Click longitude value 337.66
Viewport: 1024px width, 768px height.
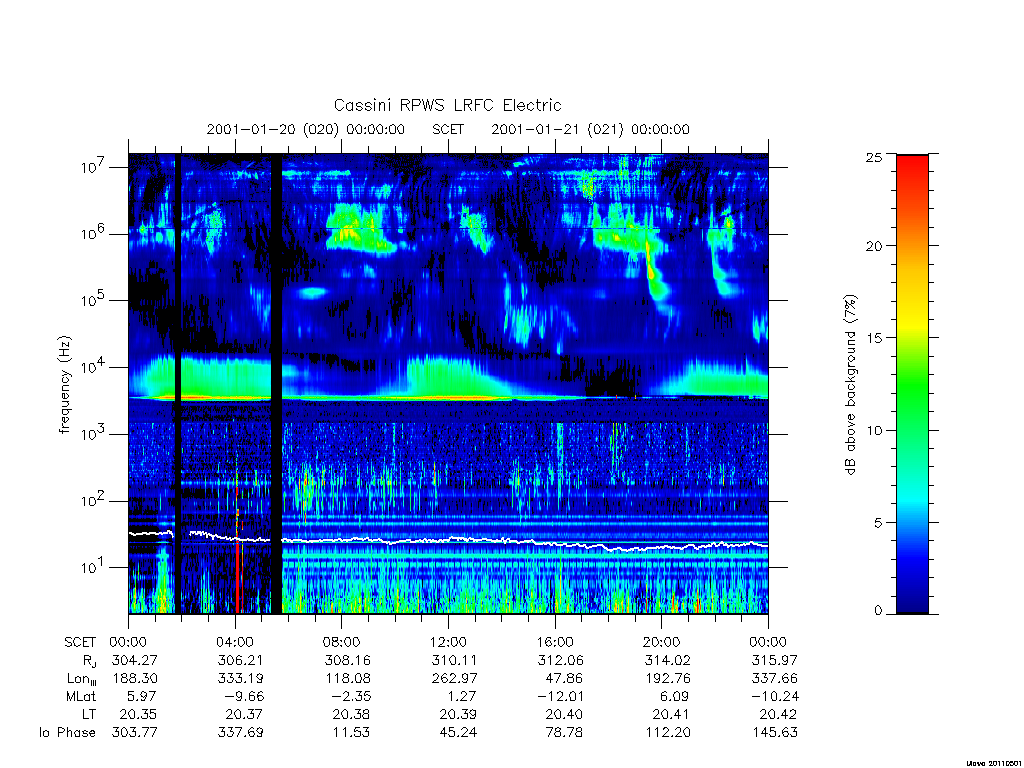775,679
